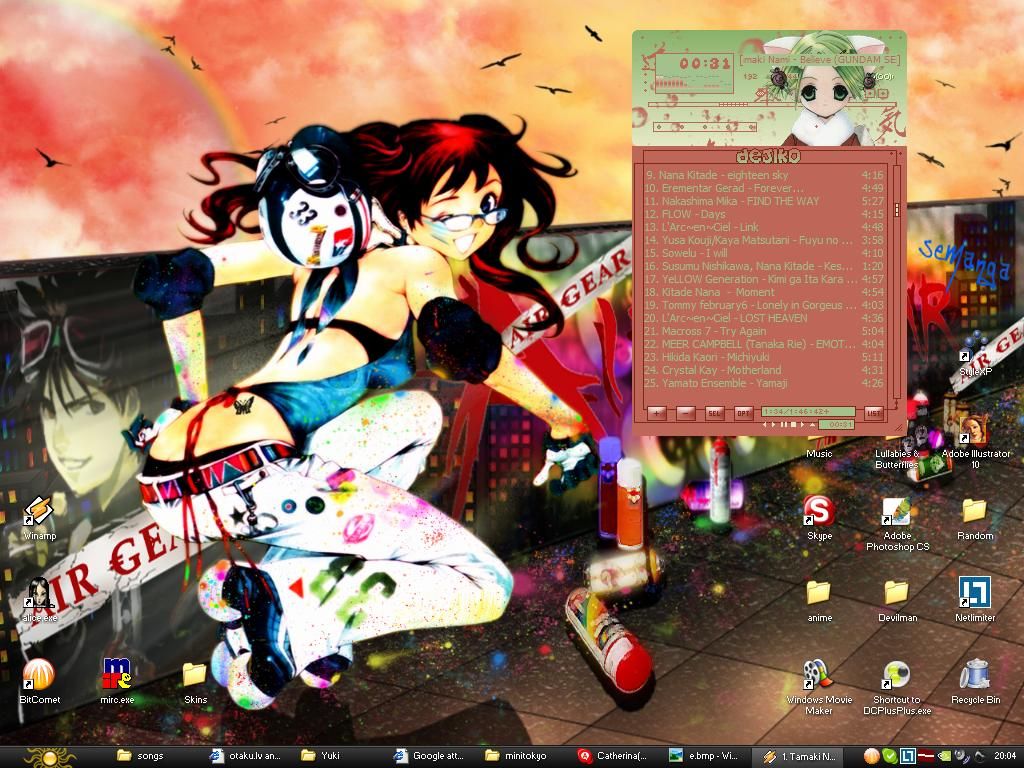This screenshot has width=1024, height=768.
Task: Open Windows Movie Maker shortcut
Action: click(819, 686)
